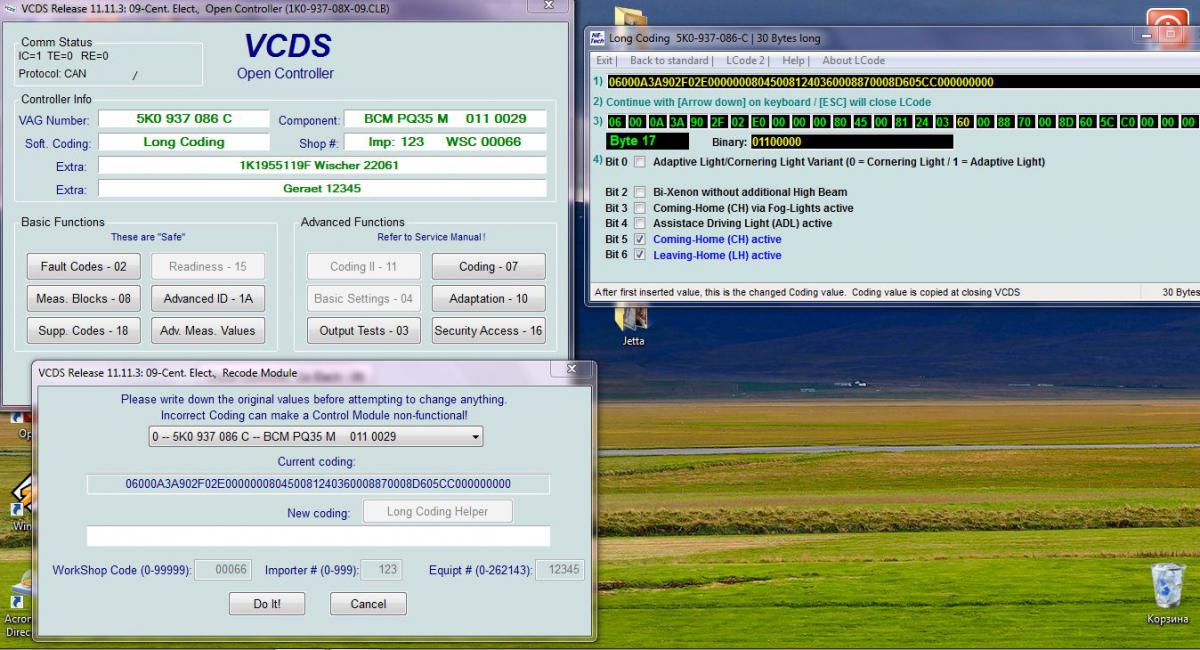Screen dimensions: 1200x650
Task: Uncheck Bit 6 Leaving-Home (LH) active
Action: 640,255
